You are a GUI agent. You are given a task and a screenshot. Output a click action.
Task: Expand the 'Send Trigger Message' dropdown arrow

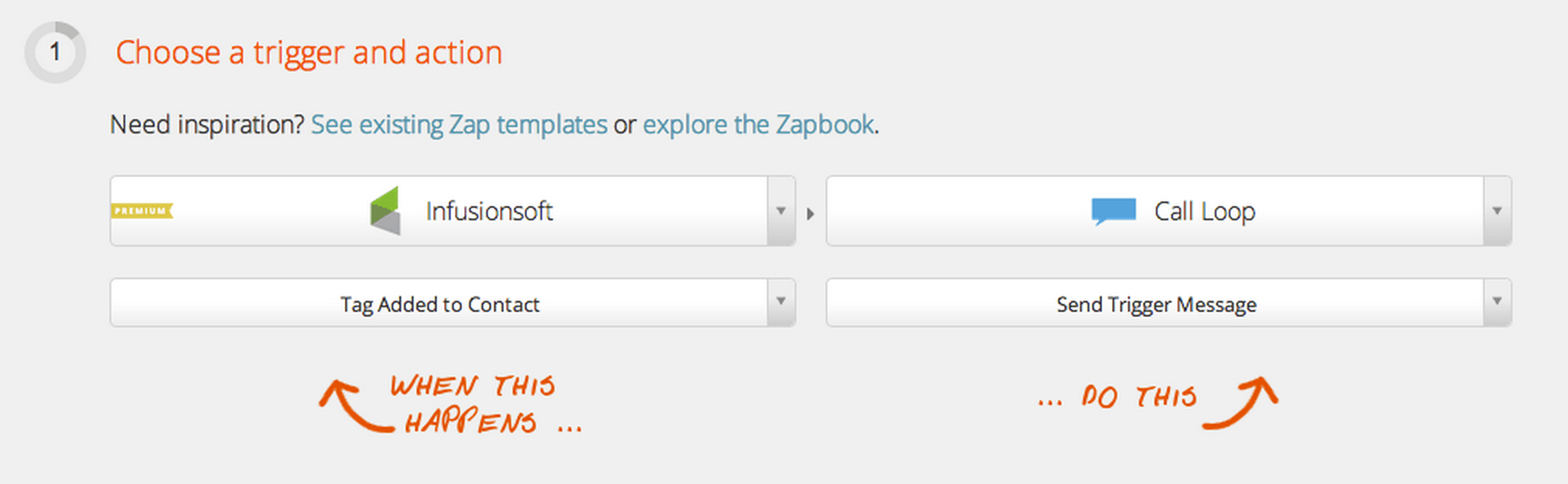1497,302
